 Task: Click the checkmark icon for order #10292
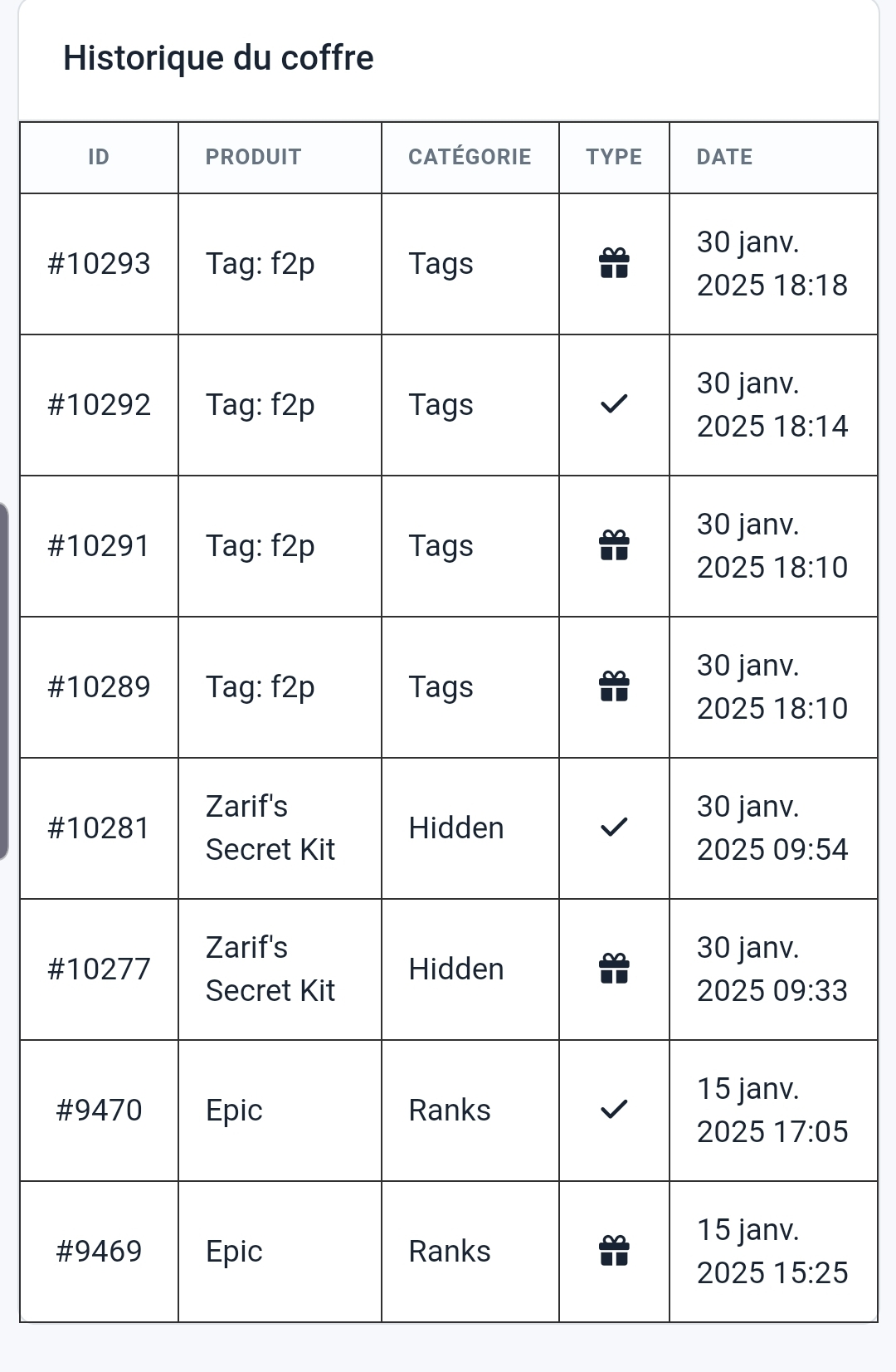614,404
